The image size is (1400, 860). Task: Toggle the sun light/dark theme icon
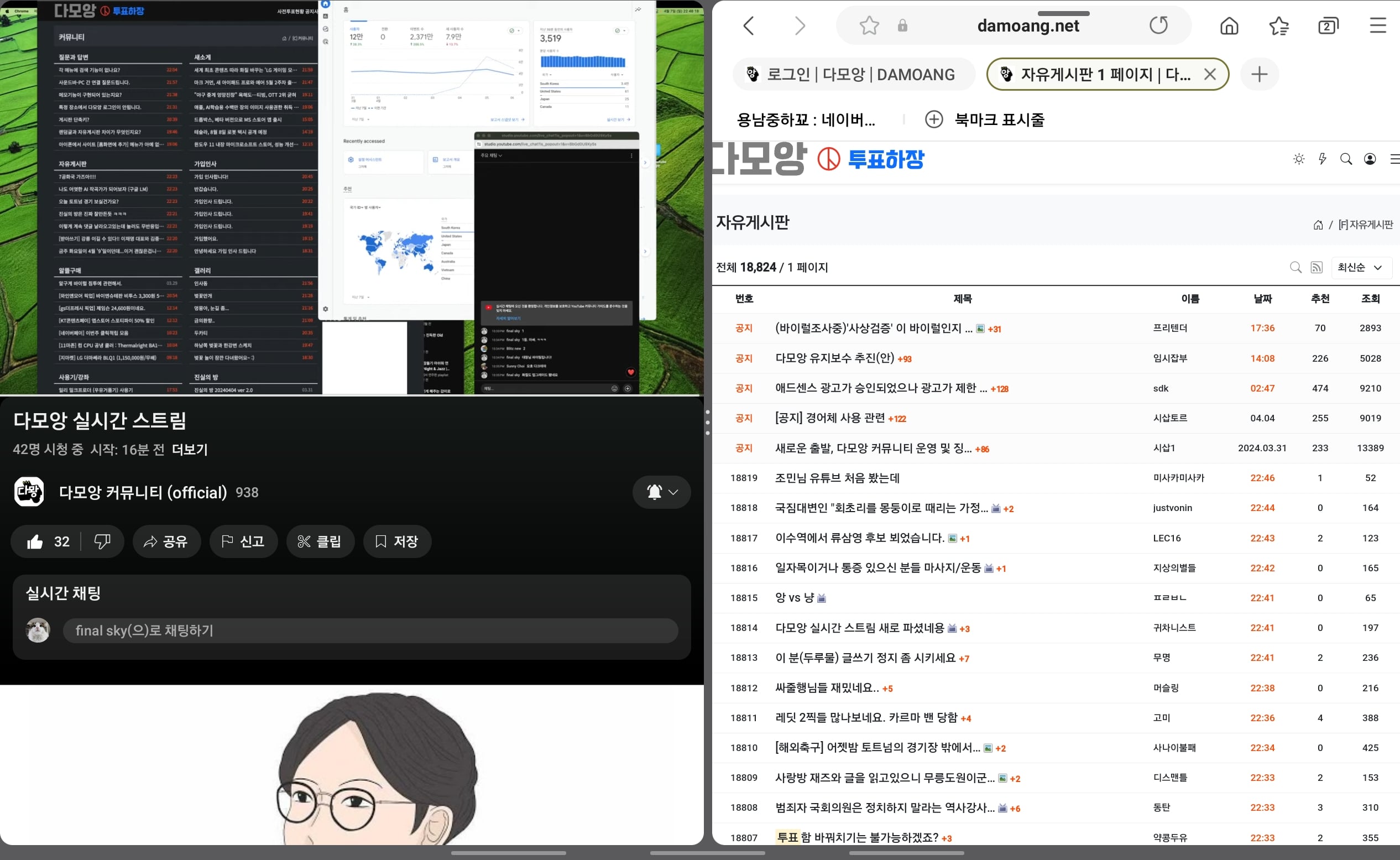click(1299, 159)
